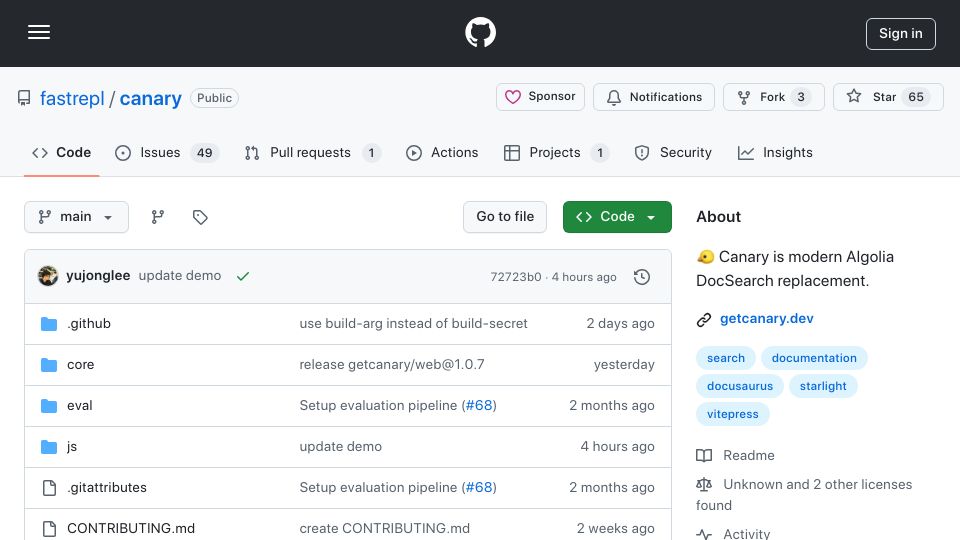Image resolution: width=960 pixels, height=540 pixels.
Task: Open the Pull requests tab
Action: click(312, 152)
